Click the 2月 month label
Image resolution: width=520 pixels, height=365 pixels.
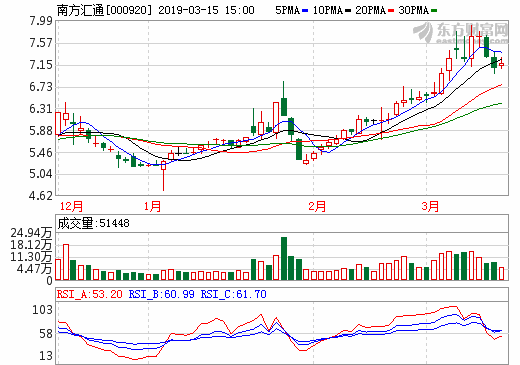[317, 206]
